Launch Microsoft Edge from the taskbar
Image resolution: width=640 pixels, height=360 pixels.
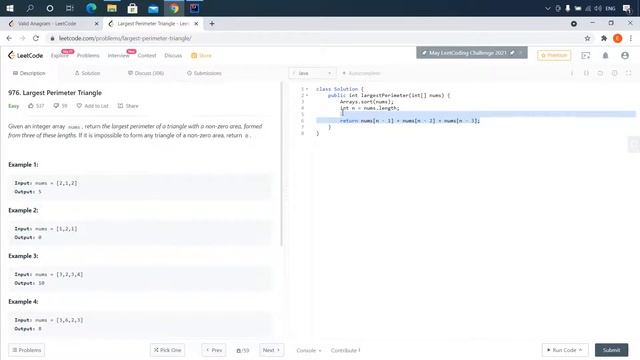[x=91, y=8]
